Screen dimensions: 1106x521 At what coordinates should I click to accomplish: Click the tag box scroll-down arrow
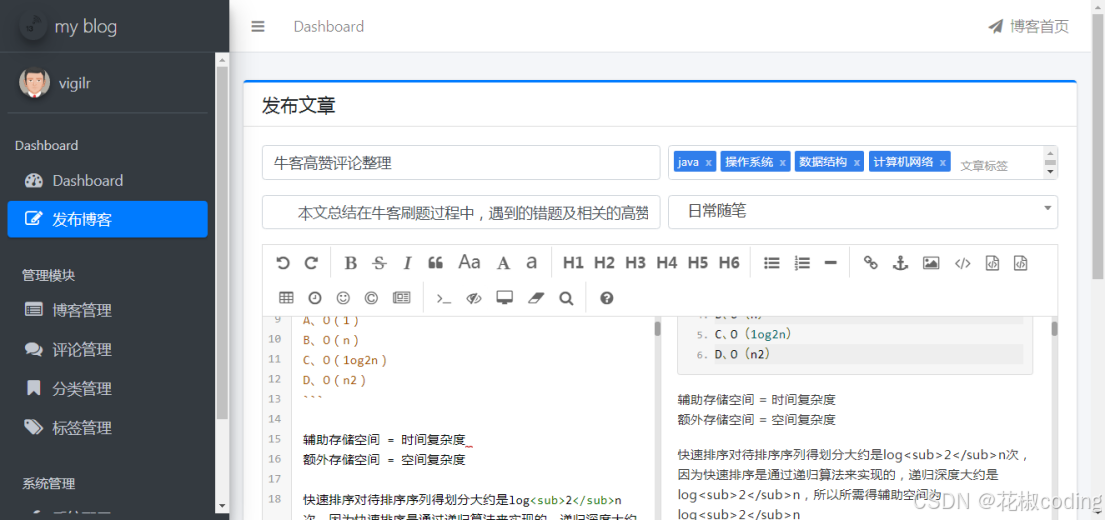(x=1050, y=171)
